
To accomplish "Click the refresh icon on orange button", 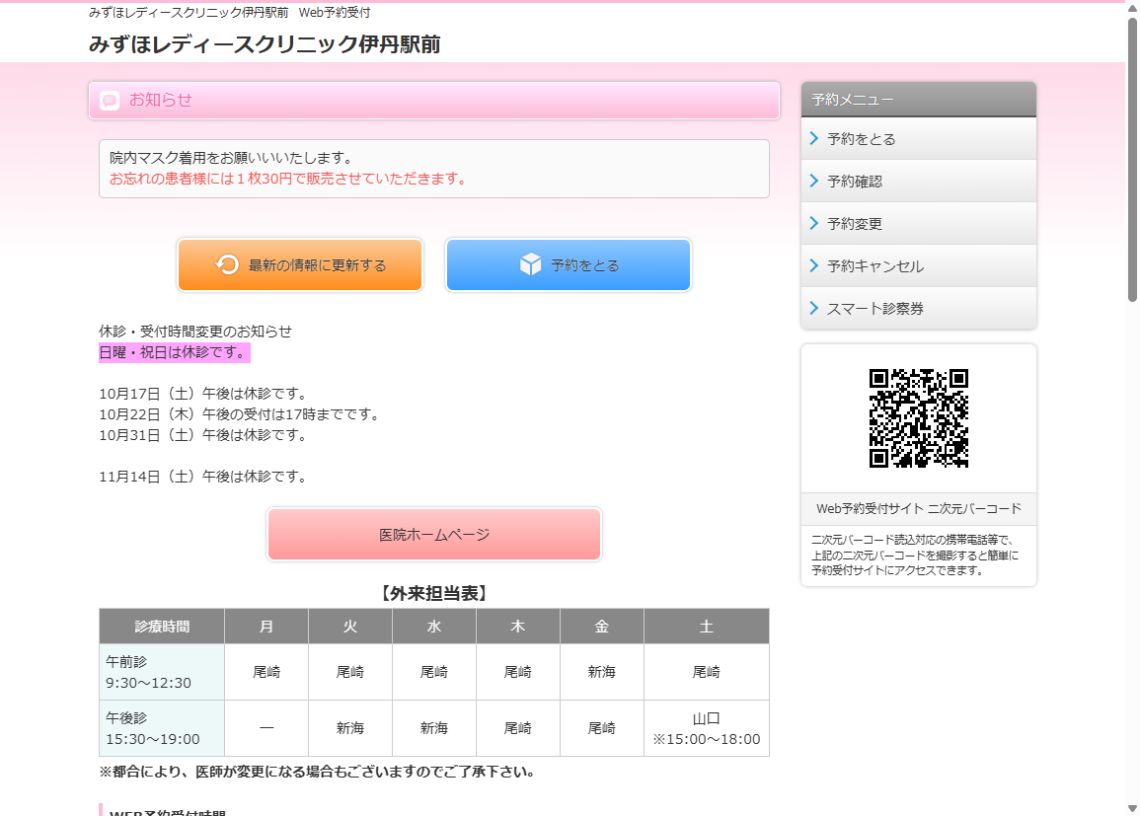I will tap(227, 265).
